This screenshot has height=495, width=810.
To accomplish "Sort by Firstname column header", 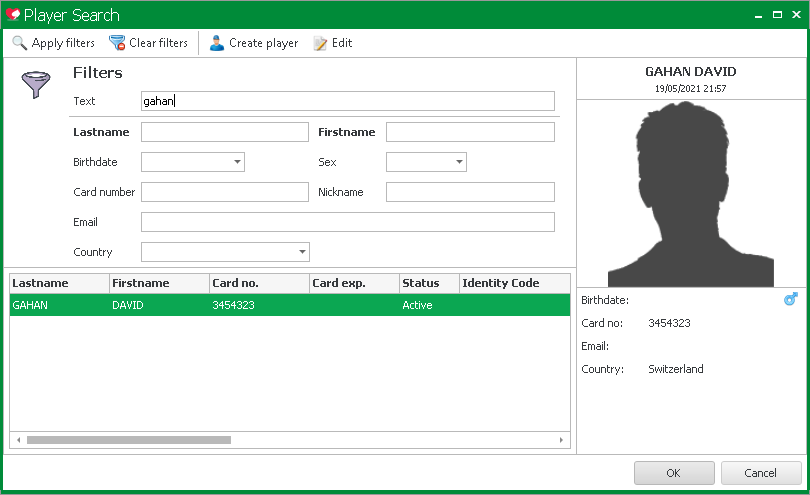I will [160, 283].
